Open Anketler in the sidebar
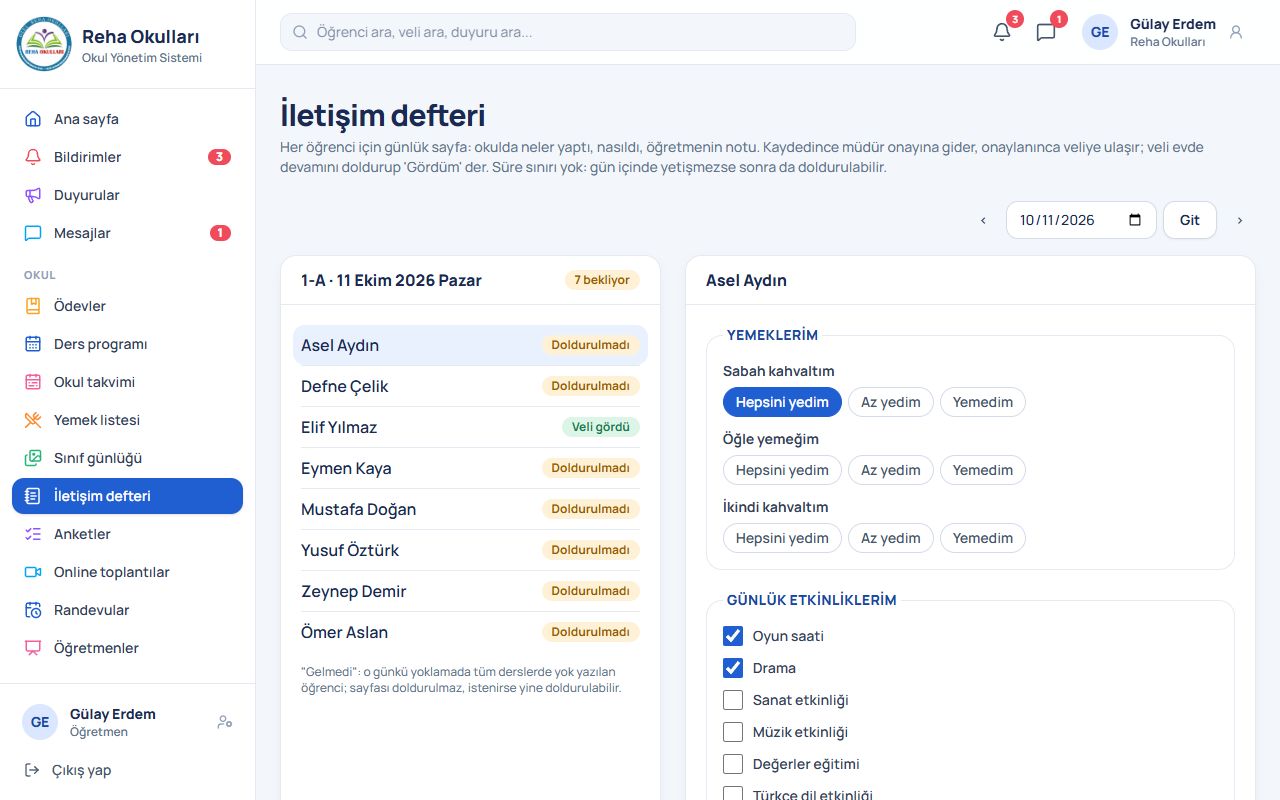The image size is (1280, 800). 127,534
